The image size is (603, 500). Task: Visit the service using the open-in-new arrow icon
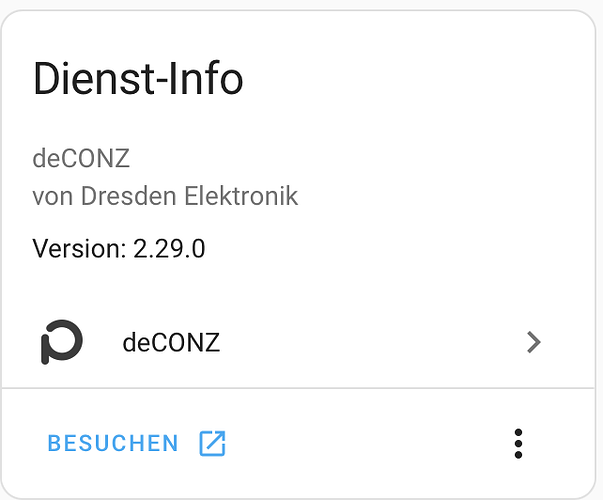(x=212, y=443)
